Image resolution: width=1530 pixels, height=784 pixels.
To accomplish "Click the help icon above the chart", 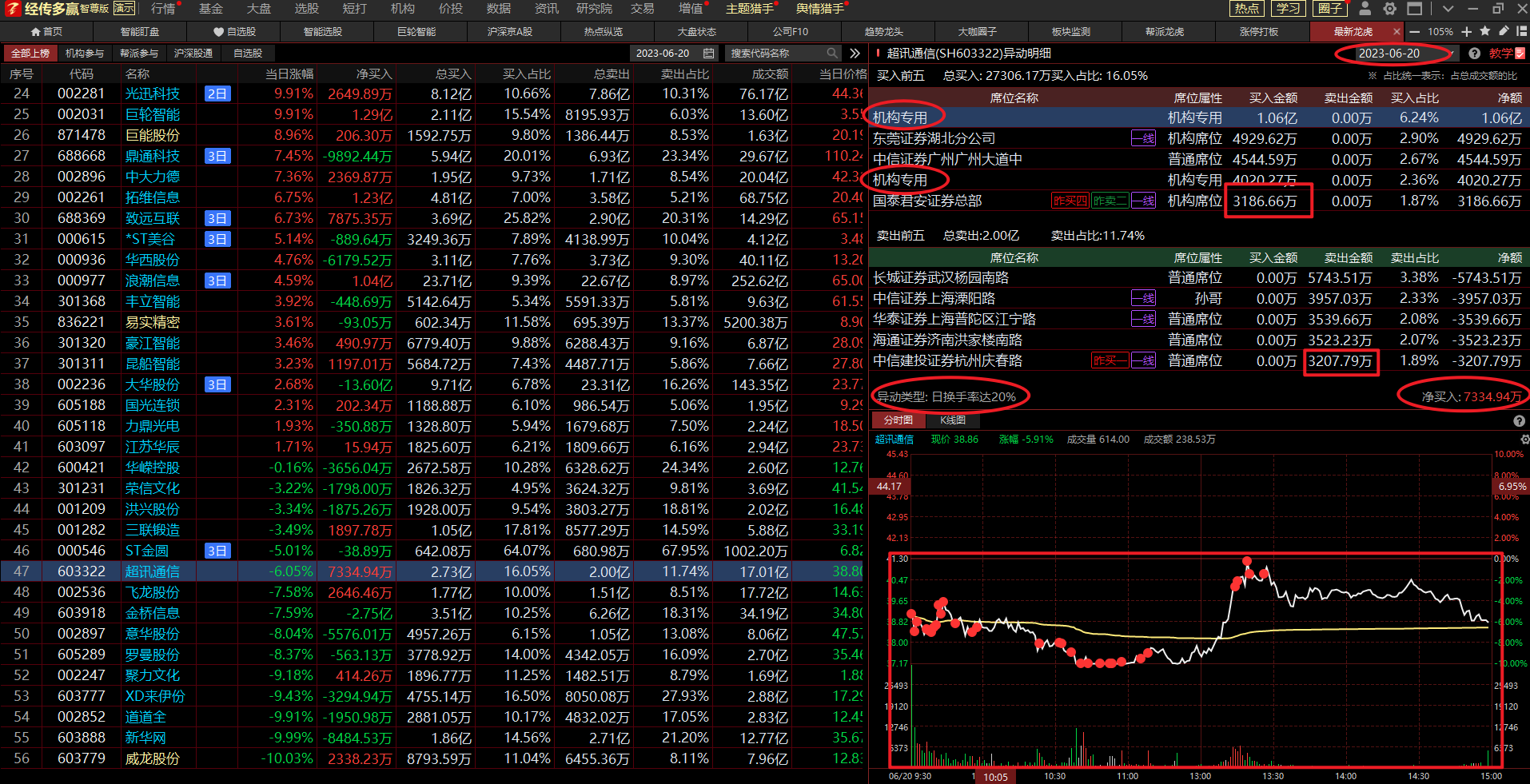I will (1519, 420).
